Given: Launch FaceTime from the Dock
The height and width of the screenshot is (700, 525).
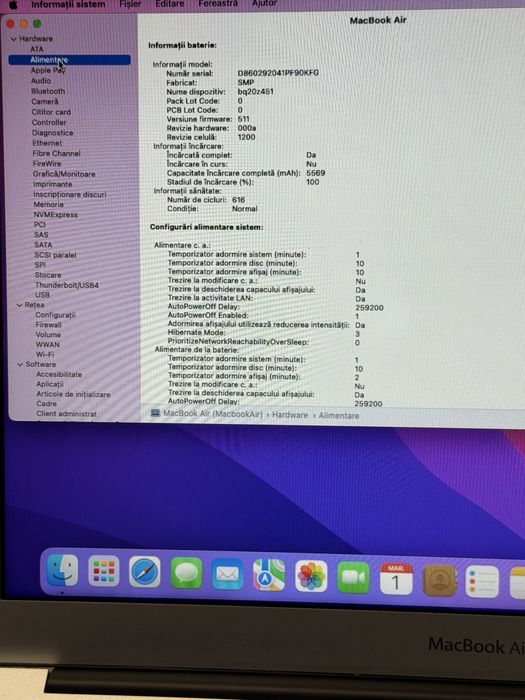Looking at the screenshot, I should (x=353, y=577).
